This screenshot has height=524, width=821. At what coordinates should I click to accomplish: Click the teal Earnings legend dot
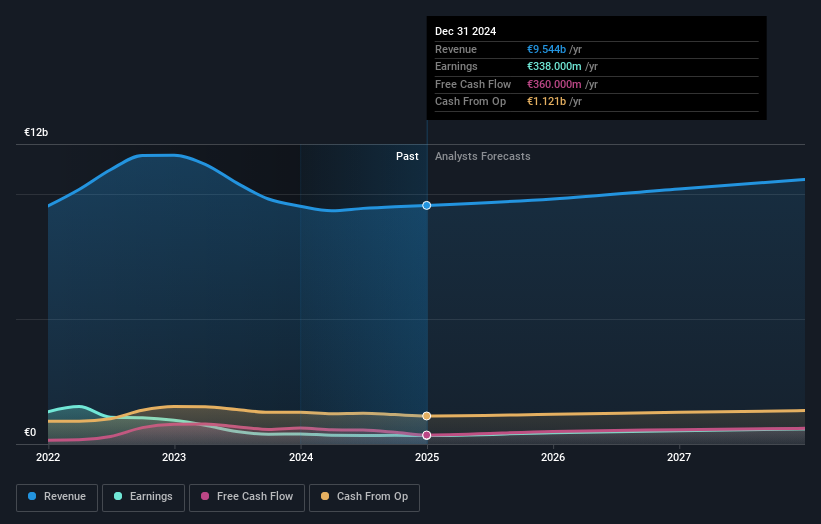118,496
